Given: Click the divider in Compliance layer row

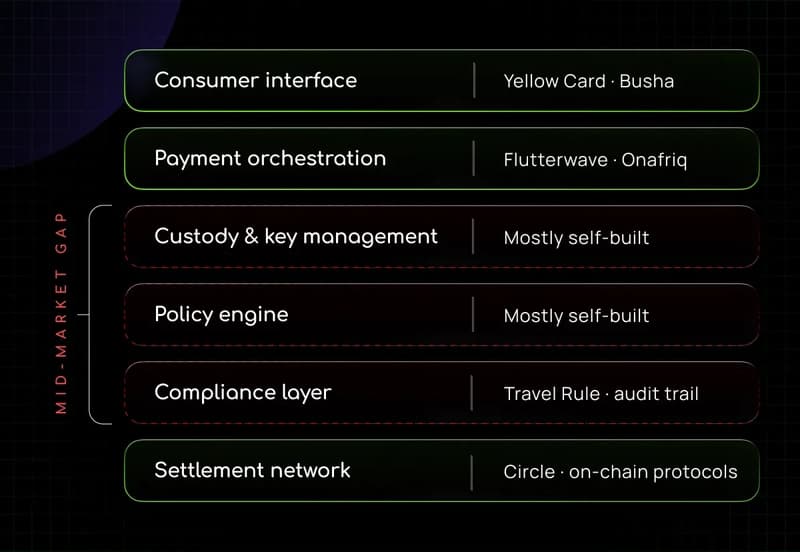Looking at the screenshot, I should point(471,393).
